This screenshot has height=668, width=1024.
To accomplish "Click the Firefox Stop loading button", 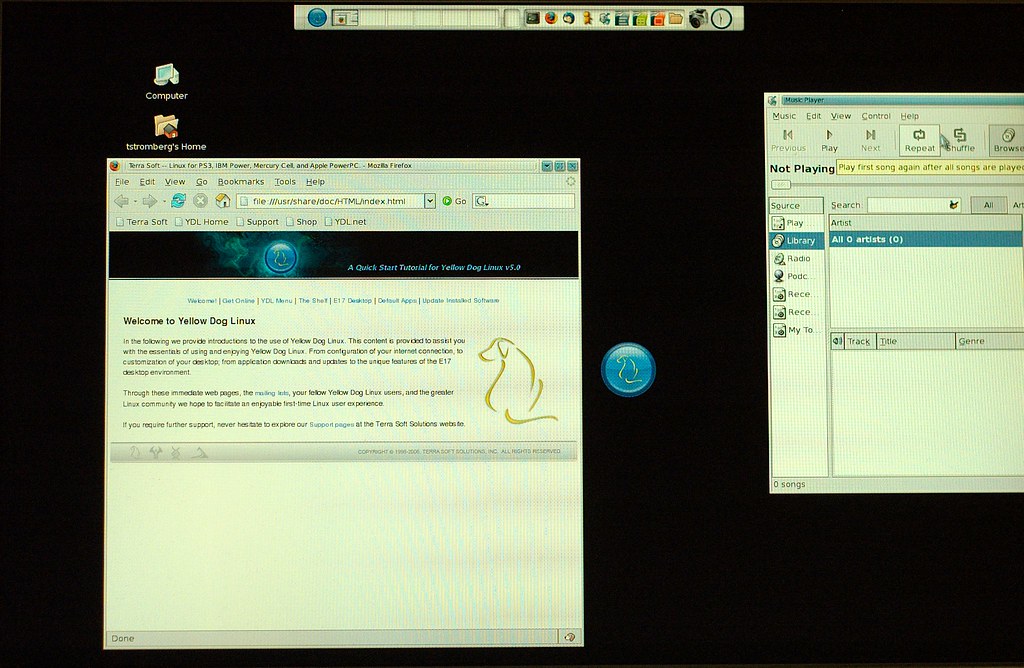I will [x=200, y=200].
